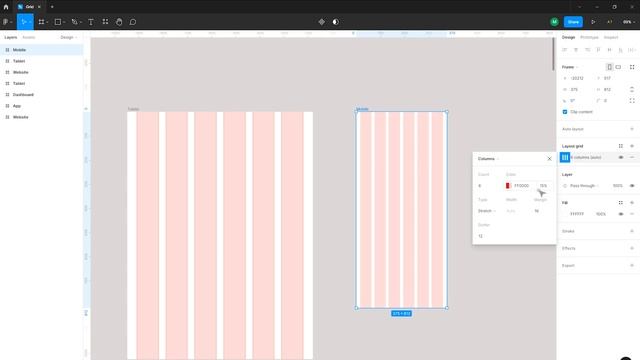Select the Pen tool

[76, 22]
